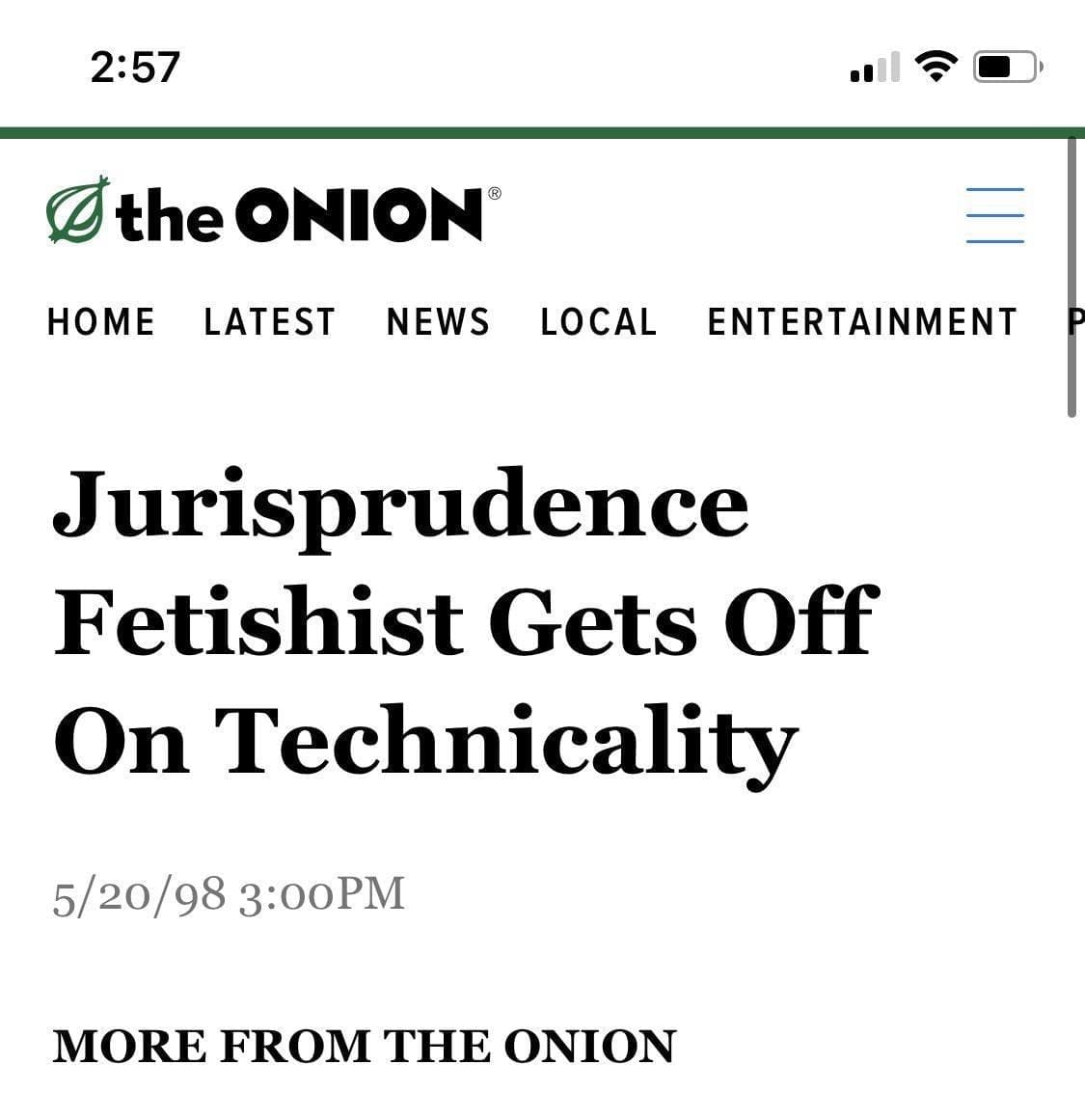Open the LATEST section
Image resolution: width=1085 pixels, height=1120 pixels.
pos(270,322)
